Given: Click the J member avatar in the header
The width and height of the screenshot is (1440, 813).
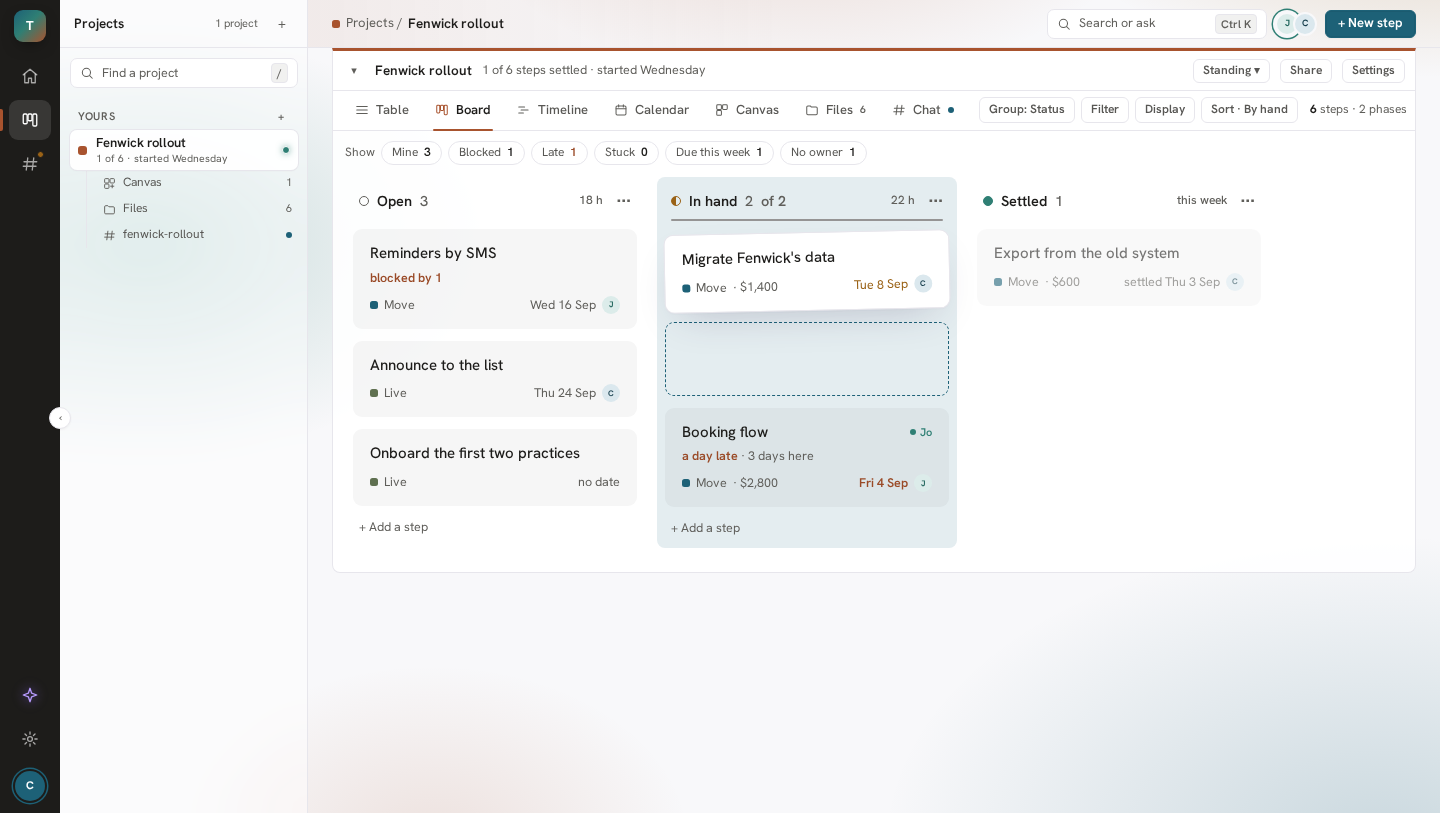Looking at the screenshot, I should [x=1287, y=23].
